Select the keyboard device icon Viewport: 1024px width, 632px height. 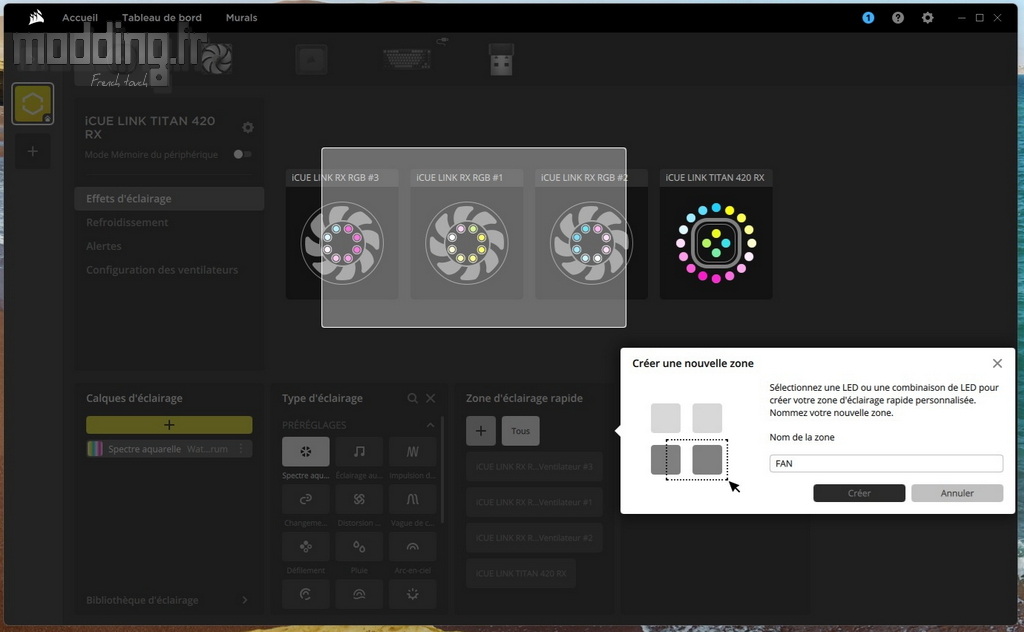(x=407, y=59)
